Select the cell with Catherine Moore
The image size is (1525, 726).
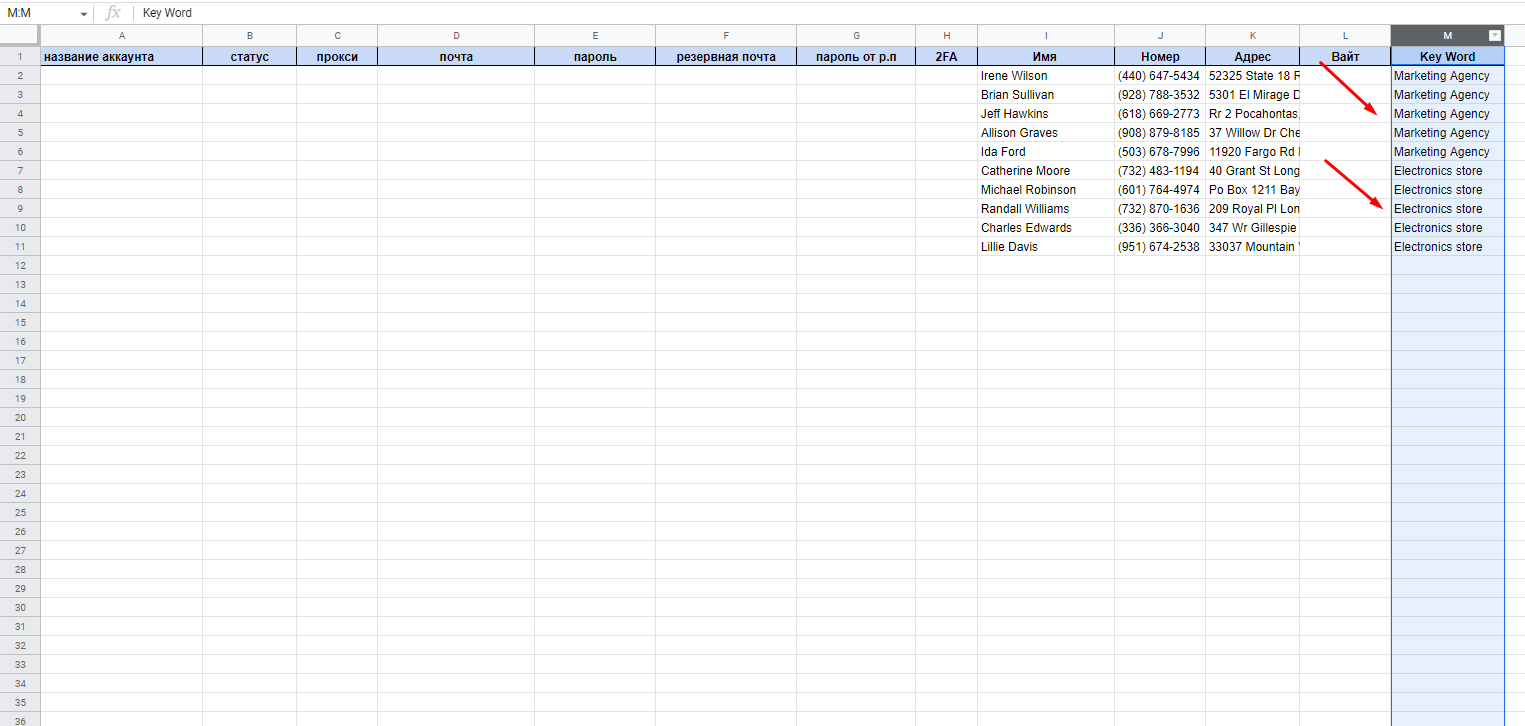[x=1046, y=171]
